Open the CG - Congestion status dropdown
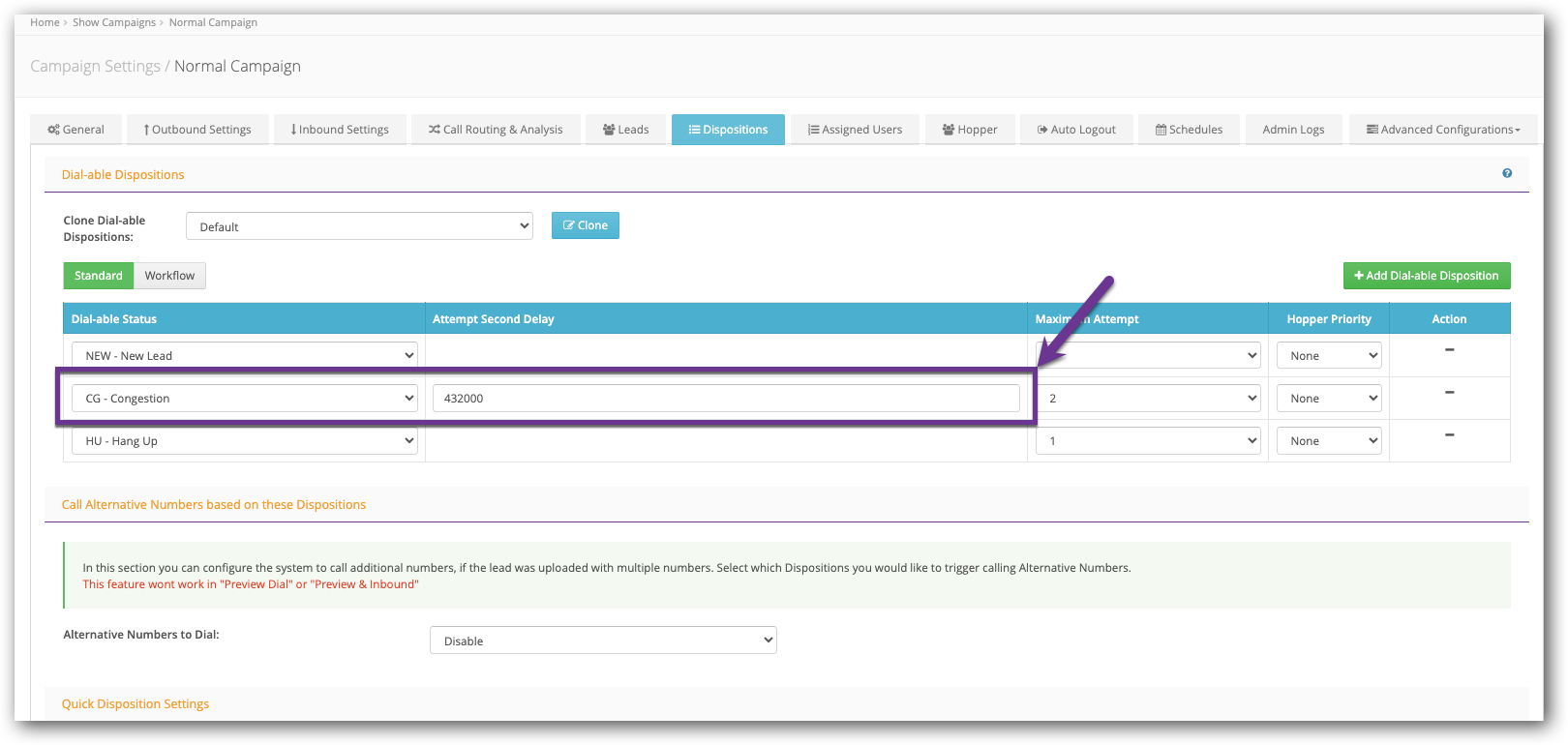This screenshot has width=1568, height=745. 245,399
